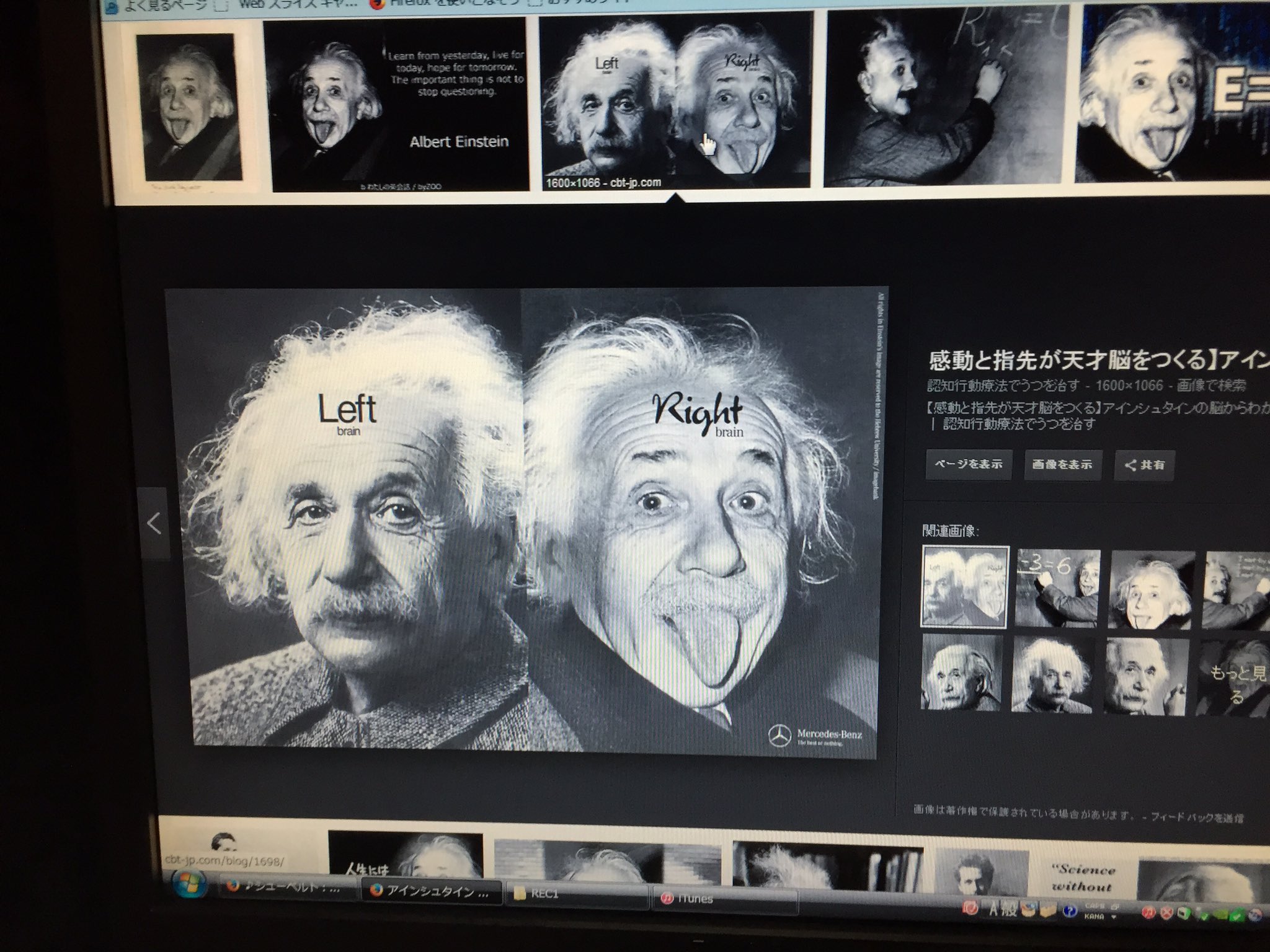This screenshot has height=952, width=1270.
Task: Click the large Left brain Right brain preview image
Action: [x=527, y=521]
